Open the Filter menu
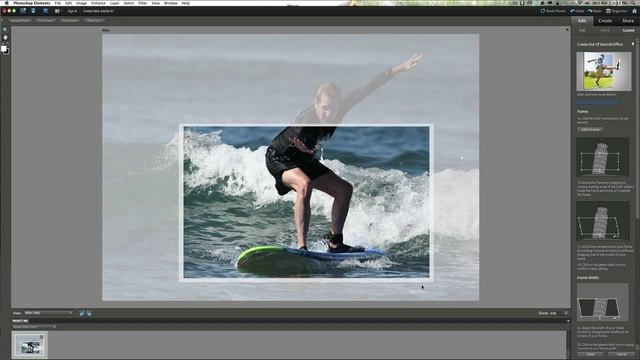Screen dimensions: 640x360 [x=142, y=3]
